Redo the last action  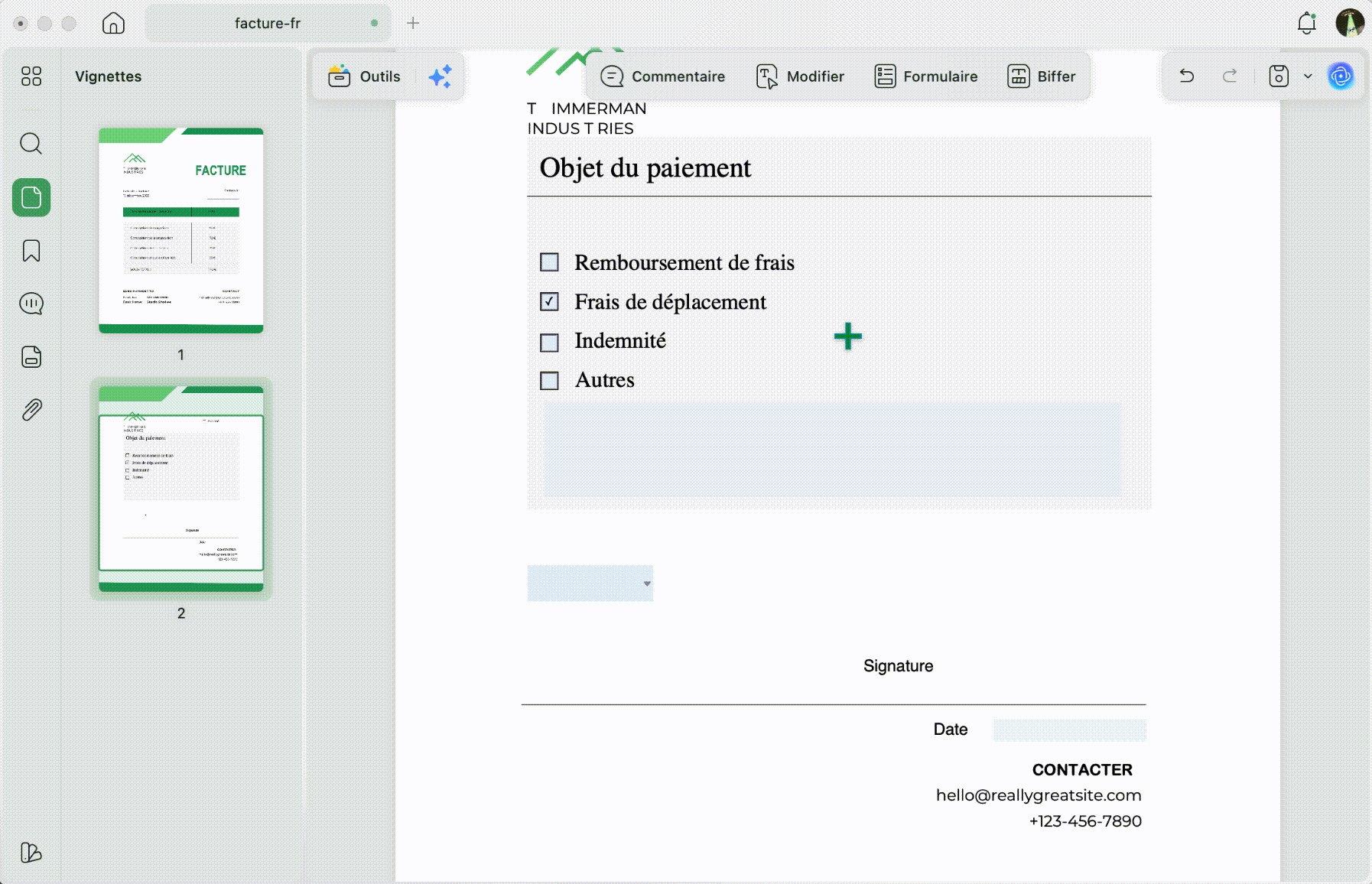pyautogui.click(x=1230, y=76)
